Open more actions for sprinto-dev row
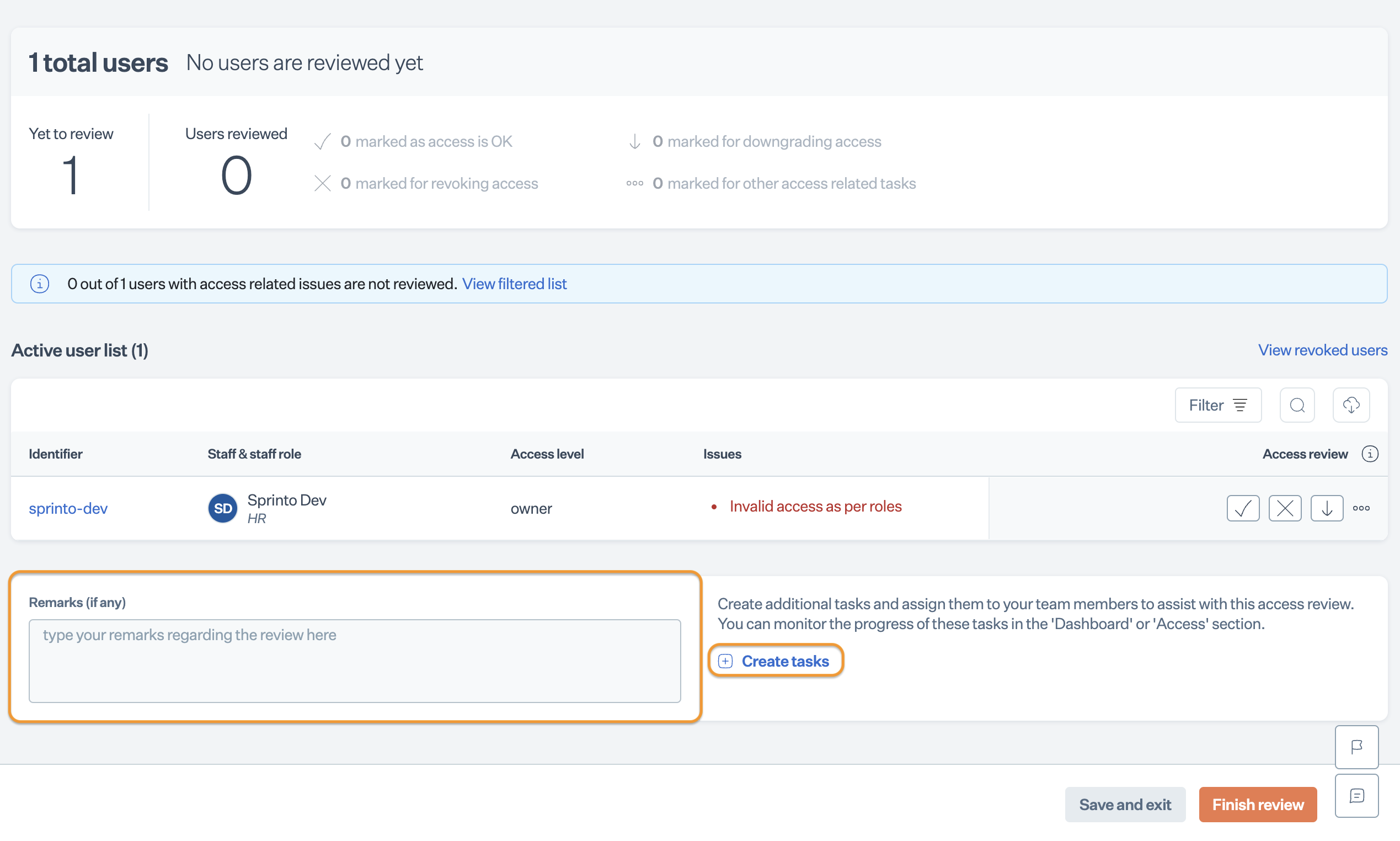 pyautogui.click(x=1361, y=508)
